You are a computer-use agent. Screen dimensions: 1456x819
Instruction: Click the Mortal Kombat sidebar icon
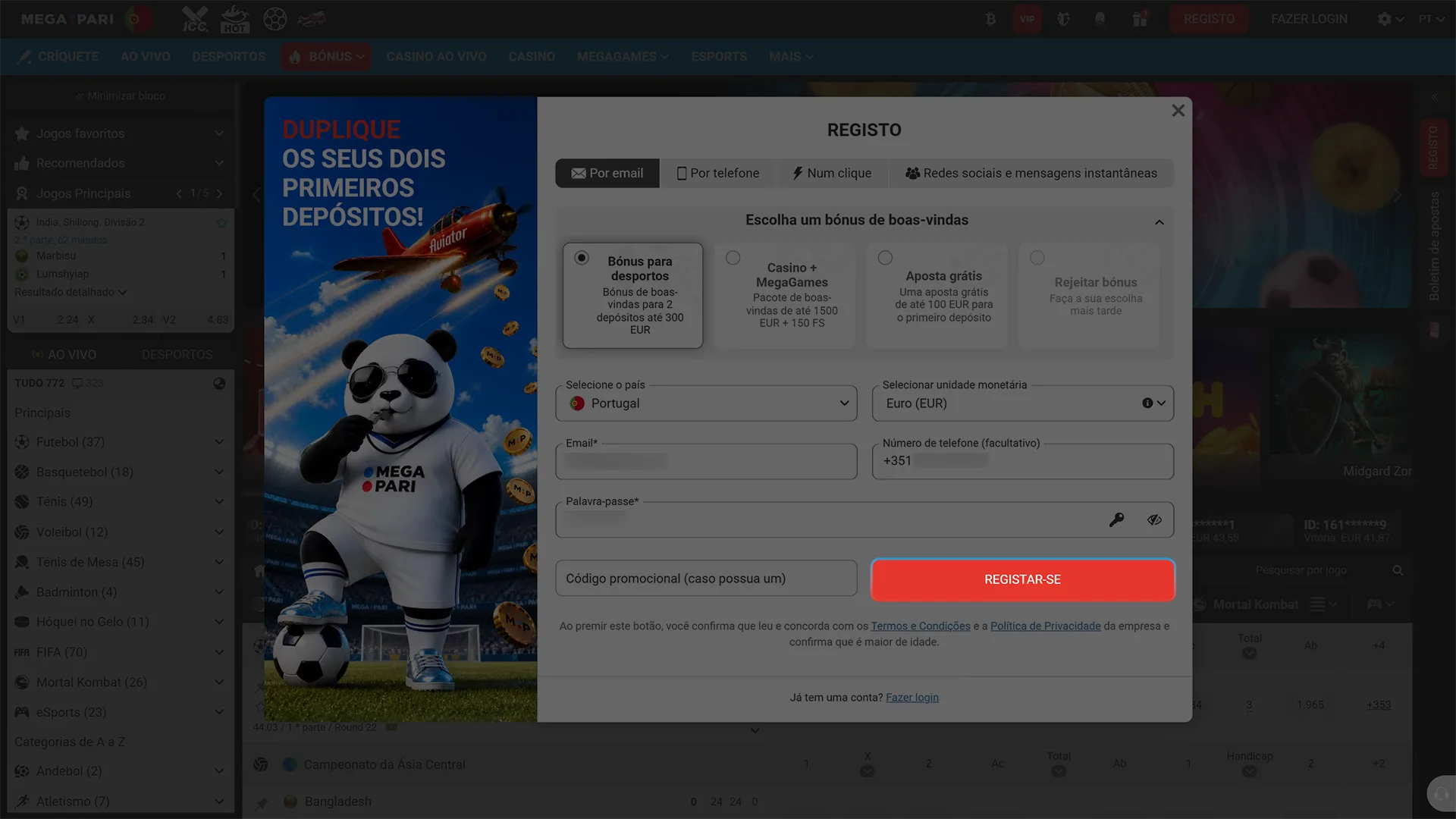[22, 682]
